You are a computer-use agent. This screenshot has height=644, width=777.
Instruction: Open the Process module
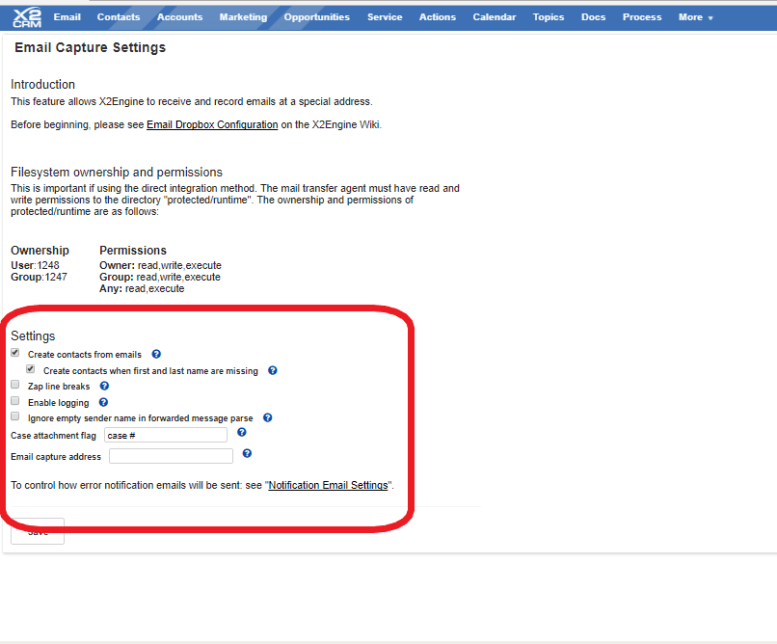pos(642,17)
